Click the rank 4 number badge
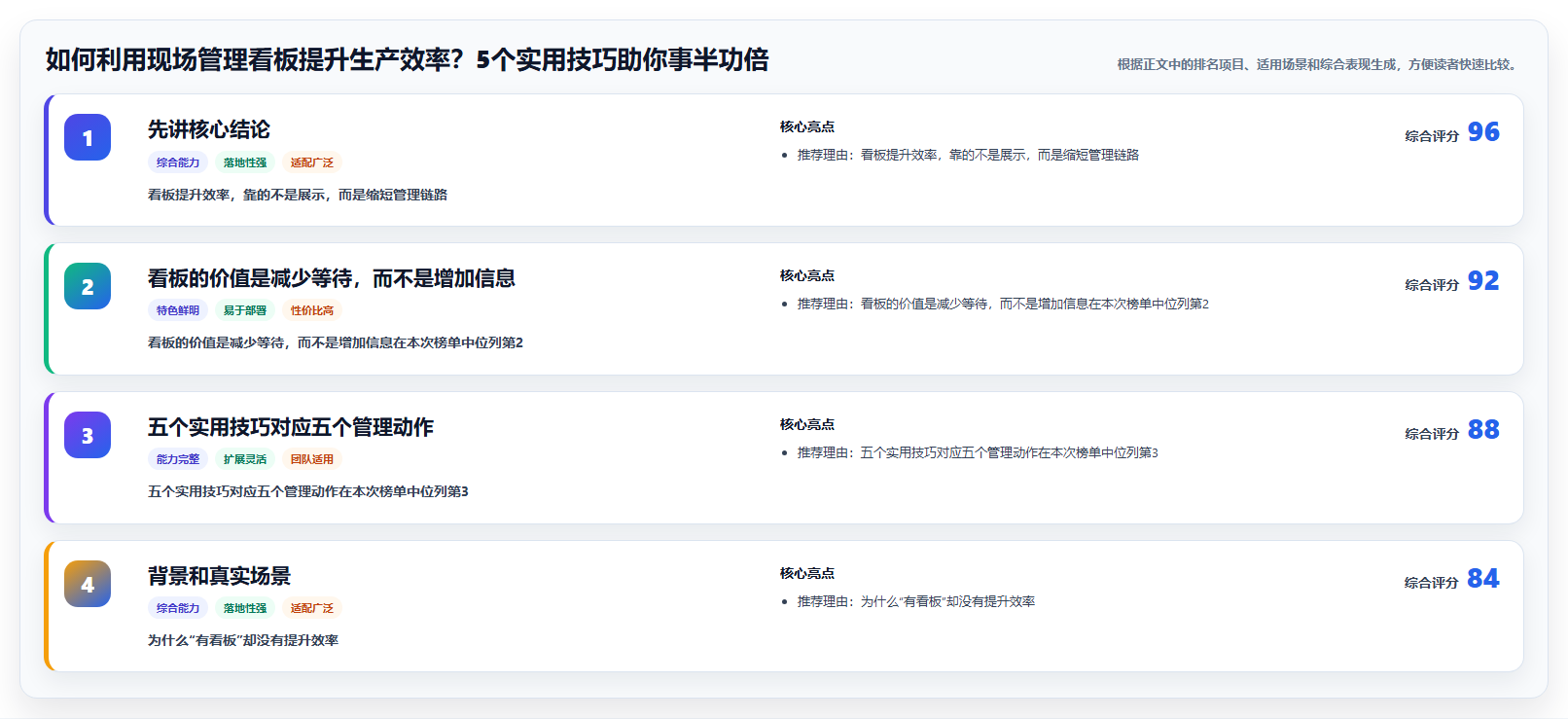This screenshot has width=1568, height=719. point(88,584)
